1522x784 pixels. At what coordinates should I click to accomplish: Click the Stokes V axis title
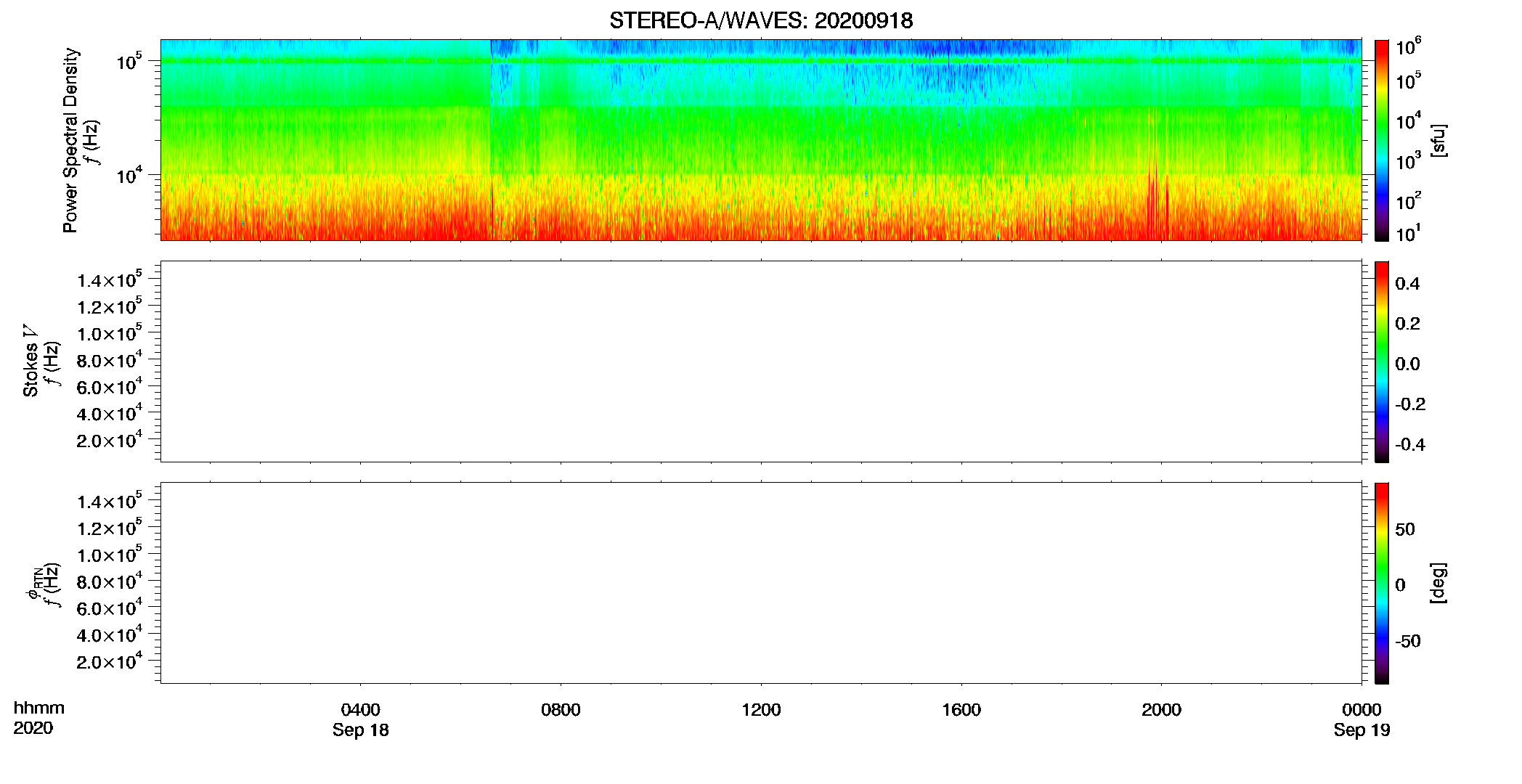pos(30,361)
